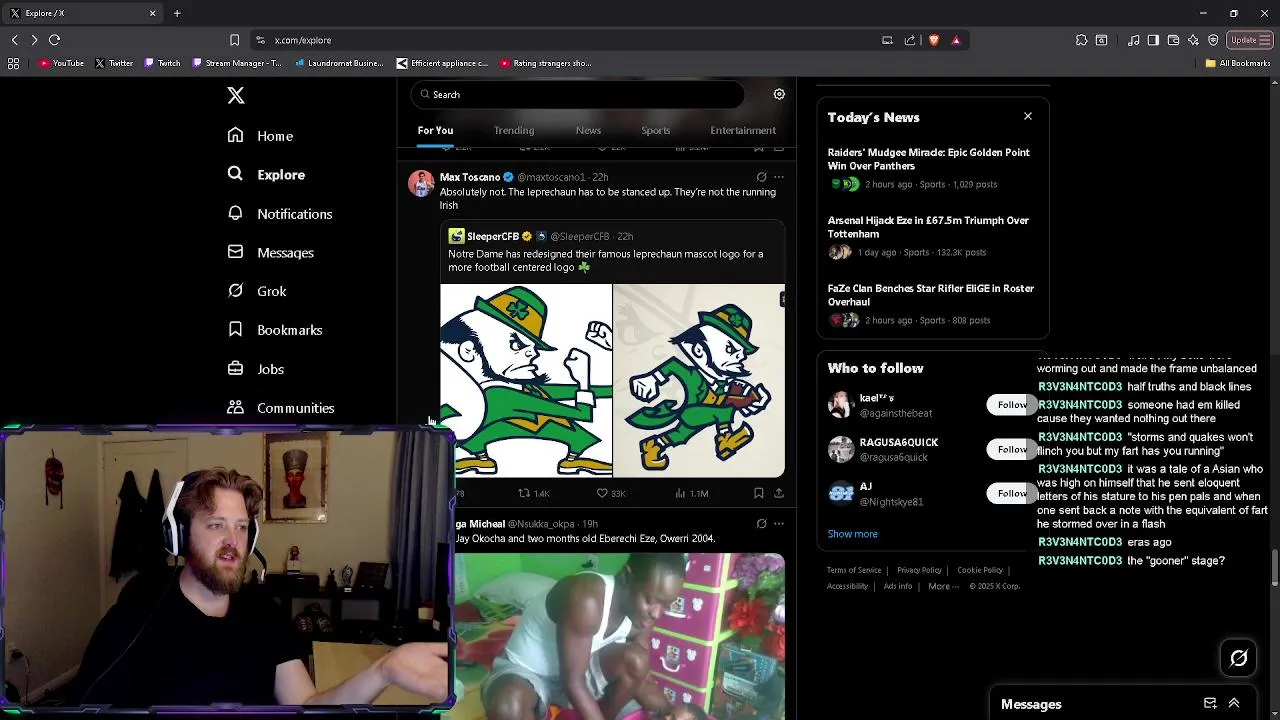Select Explore in sidebar navigation
Viewport: 1280px width, 720px height.
[x=266, y=175]
